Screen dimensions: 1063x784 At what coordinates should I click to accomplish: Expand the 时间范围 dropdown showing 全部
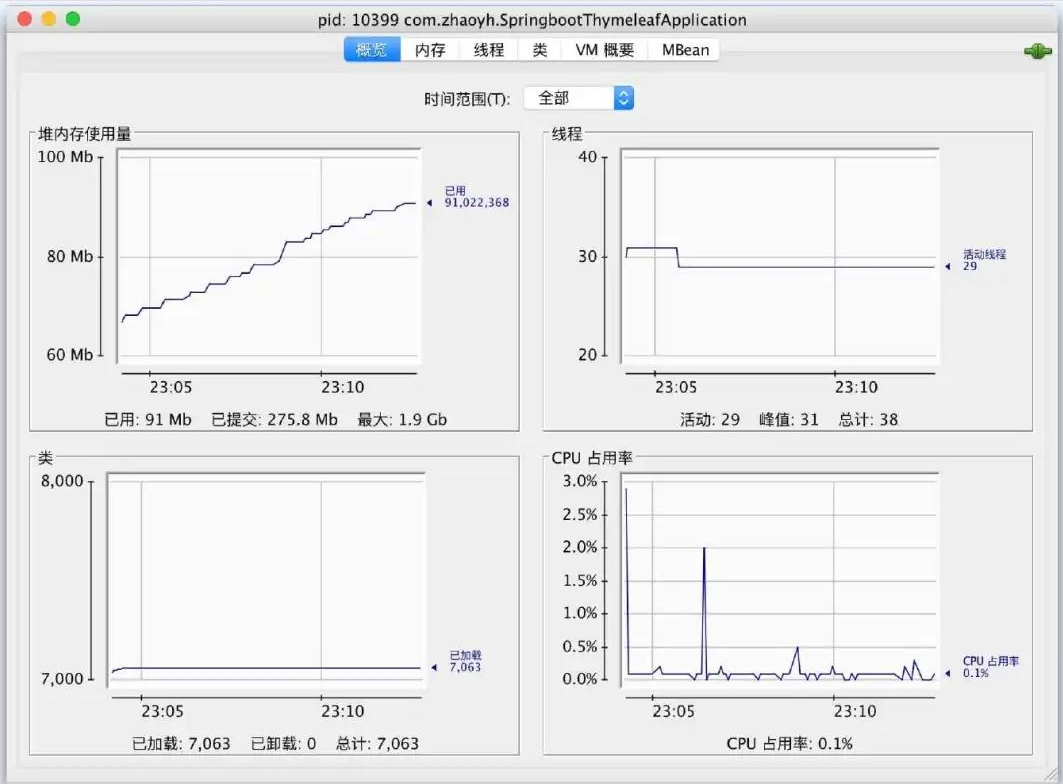[579, 98]
